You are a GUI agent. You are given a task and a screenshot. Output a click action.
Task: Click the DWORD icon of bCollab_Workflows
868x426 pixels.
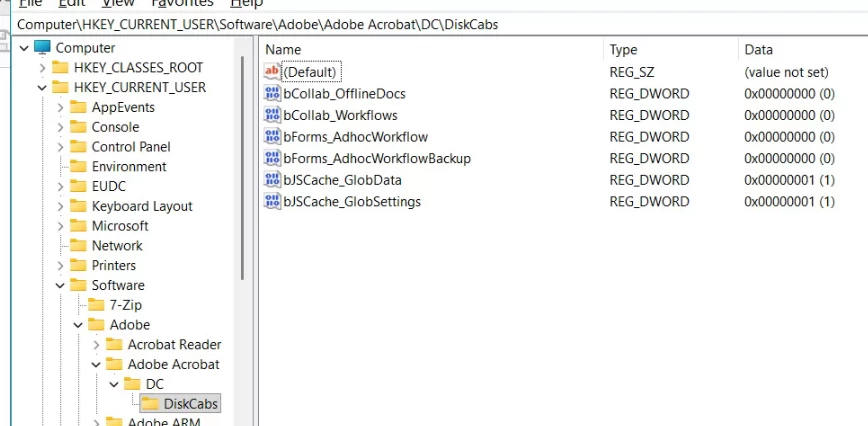(272, 115)
